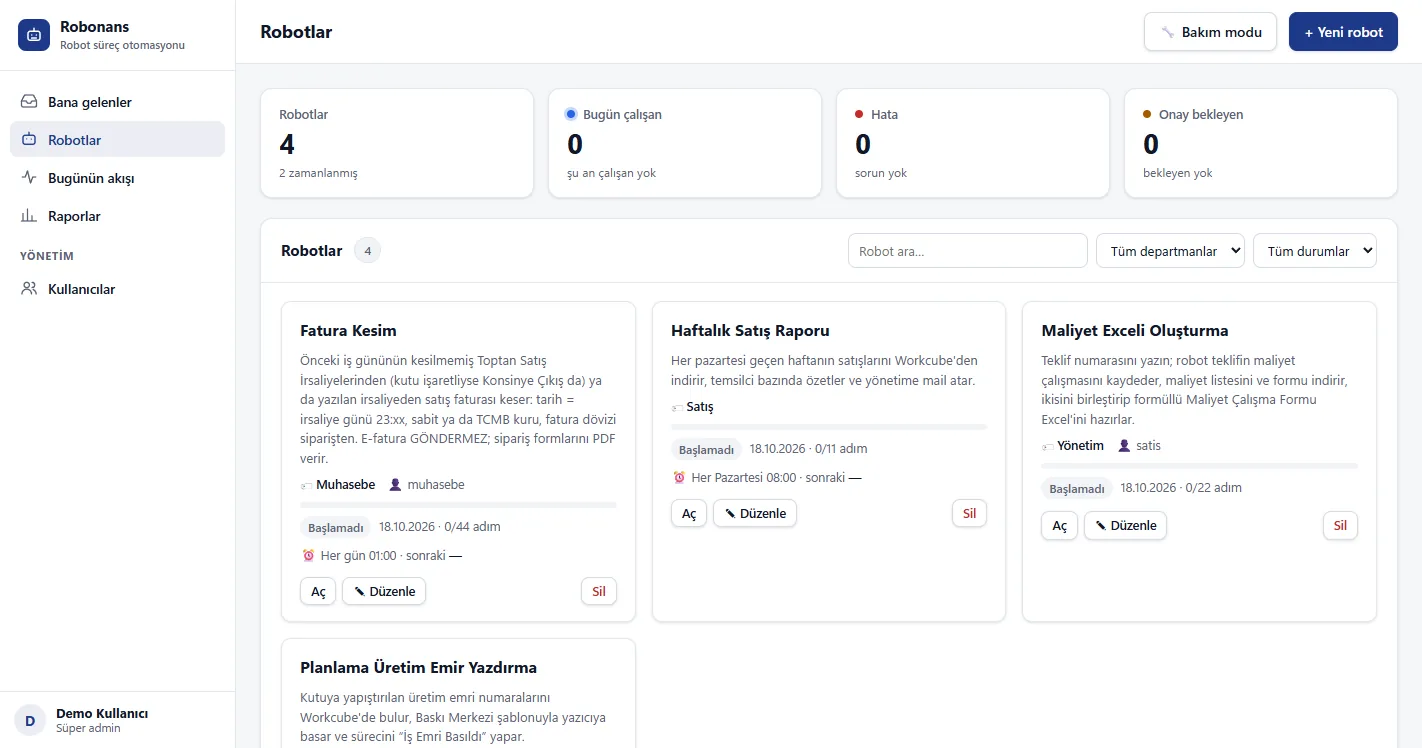The width and height of the screenshot is (1422, 748).
Task: Click Aç on Maliyet Exceli Oluşturma
Action: coord(1059,525)
